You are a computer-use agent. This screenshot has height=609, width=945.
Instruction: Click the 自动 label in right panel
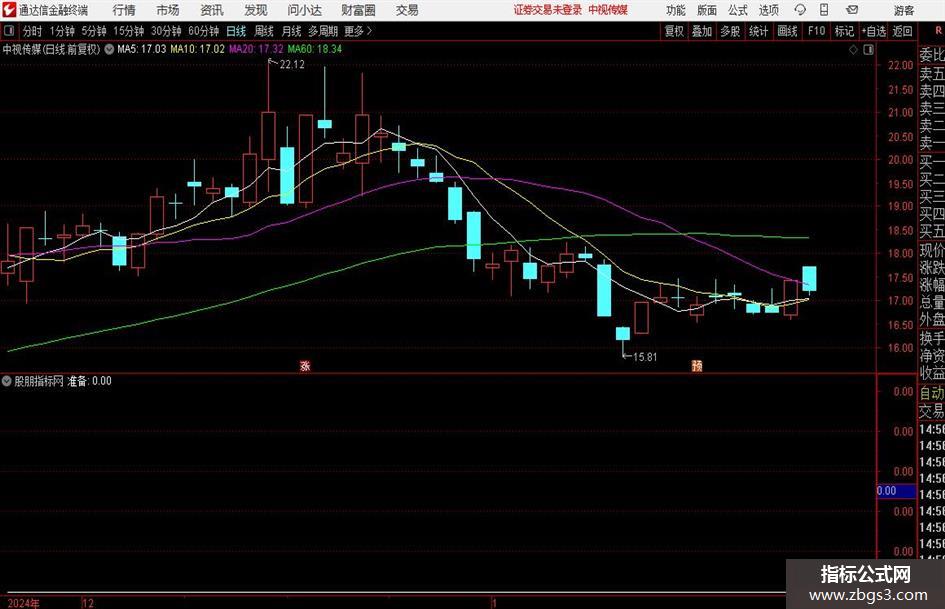click(x=932, y=393)
